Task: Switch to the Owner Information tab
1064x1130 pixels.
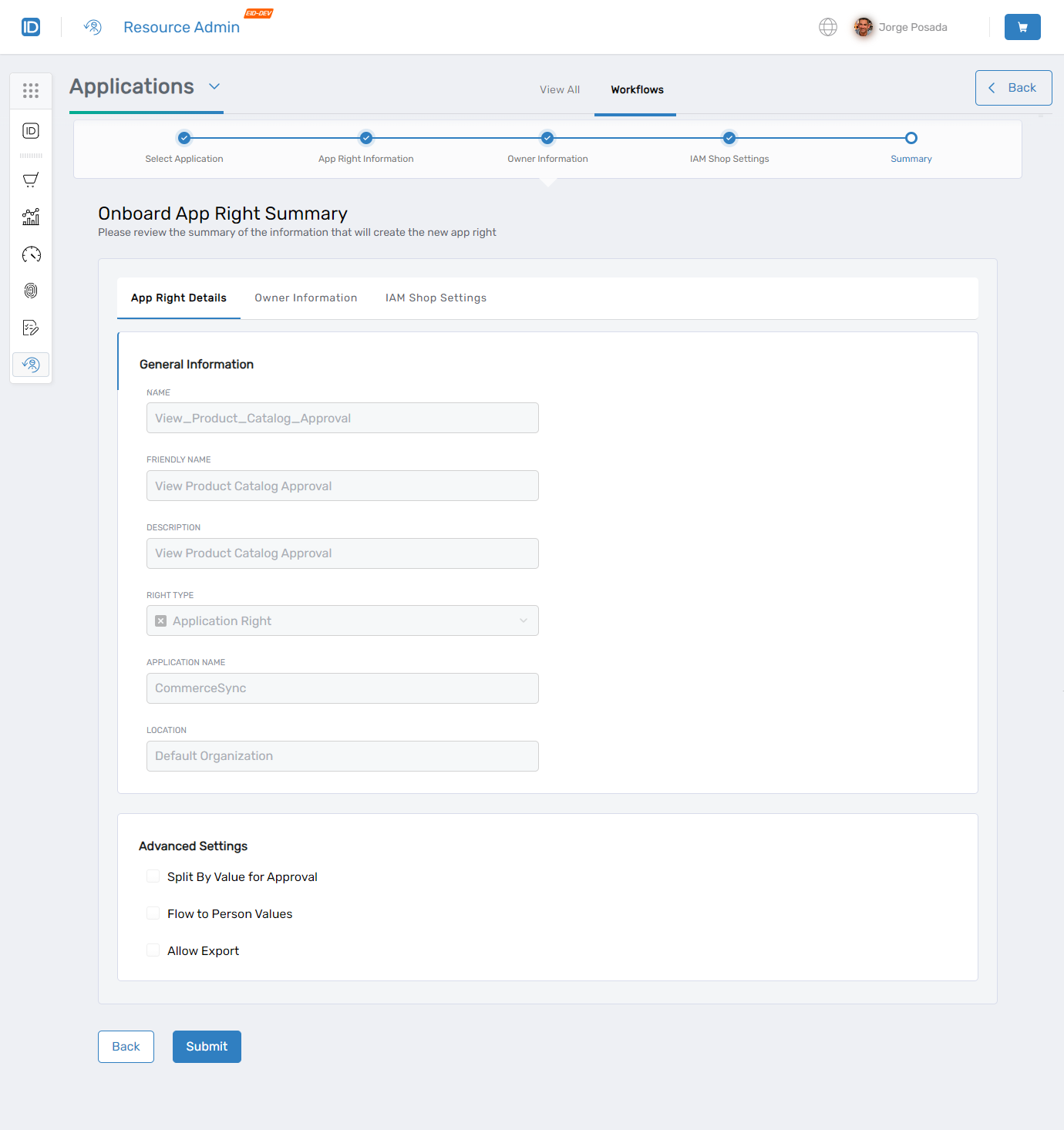Action: (x=305, y=298)
